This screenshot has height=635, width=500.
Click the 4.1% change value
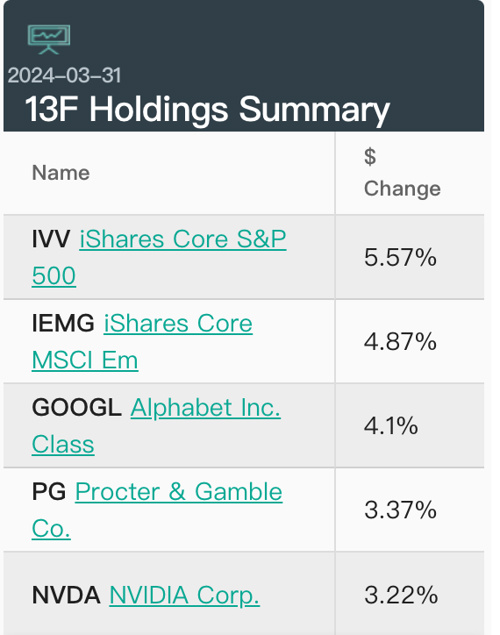(391, 426)
